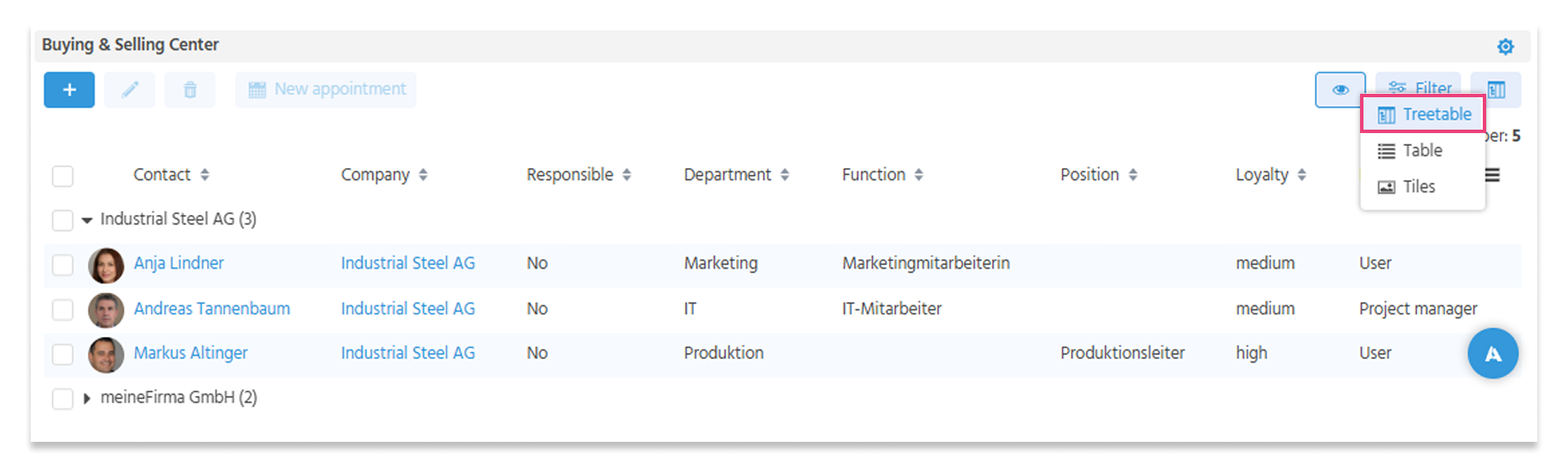1568x464 pixels.
Task: Add a new entry with the plus button
Action: [69, 90]
